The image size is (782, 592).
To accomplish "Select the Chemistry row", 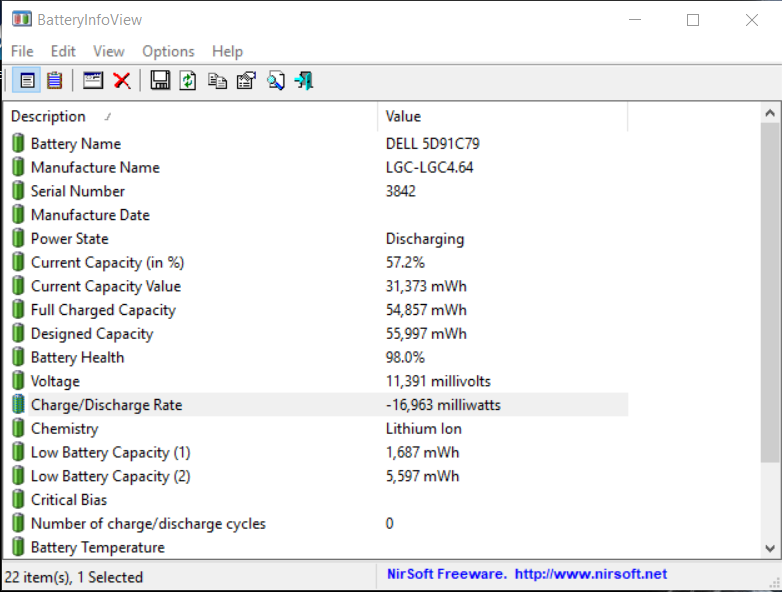I will pyautogui.click(x=316, y=428).
